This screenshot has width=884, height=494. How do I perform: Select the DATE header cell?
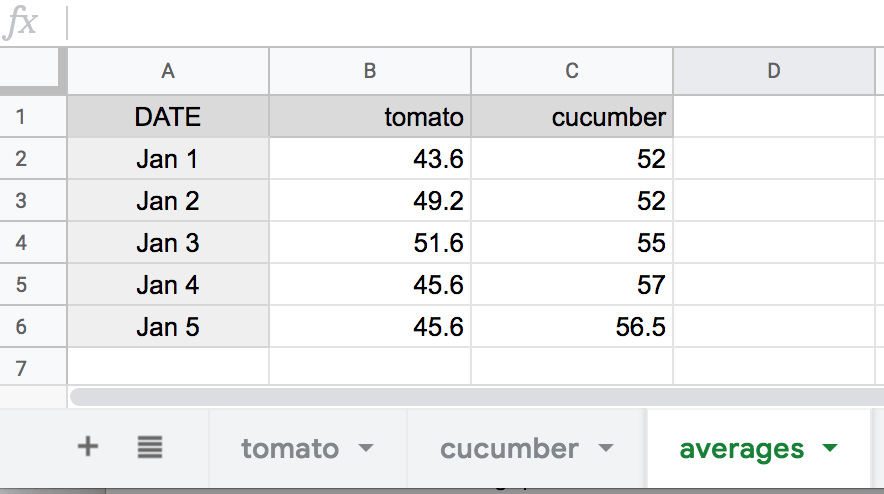(168, 117)
